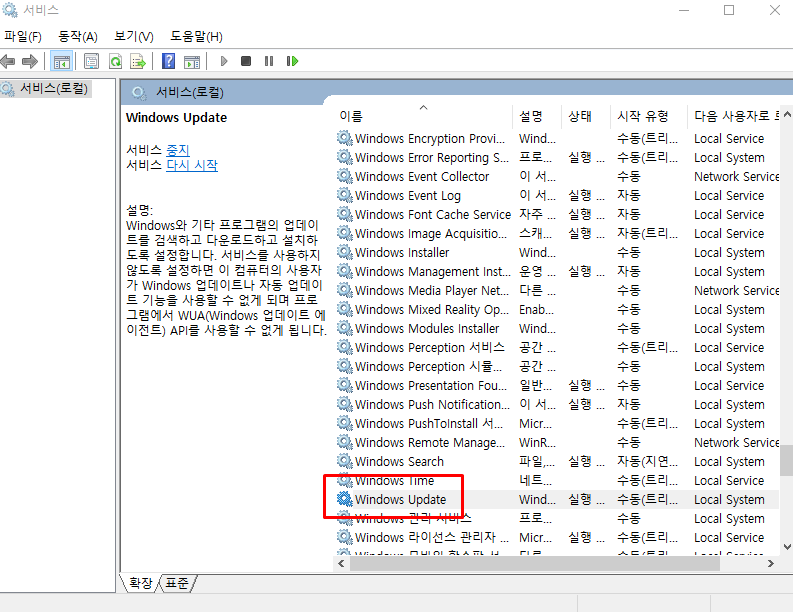
Task: Select the Windows Image Acquisitio... row
Action: click(x=557, y=233)
